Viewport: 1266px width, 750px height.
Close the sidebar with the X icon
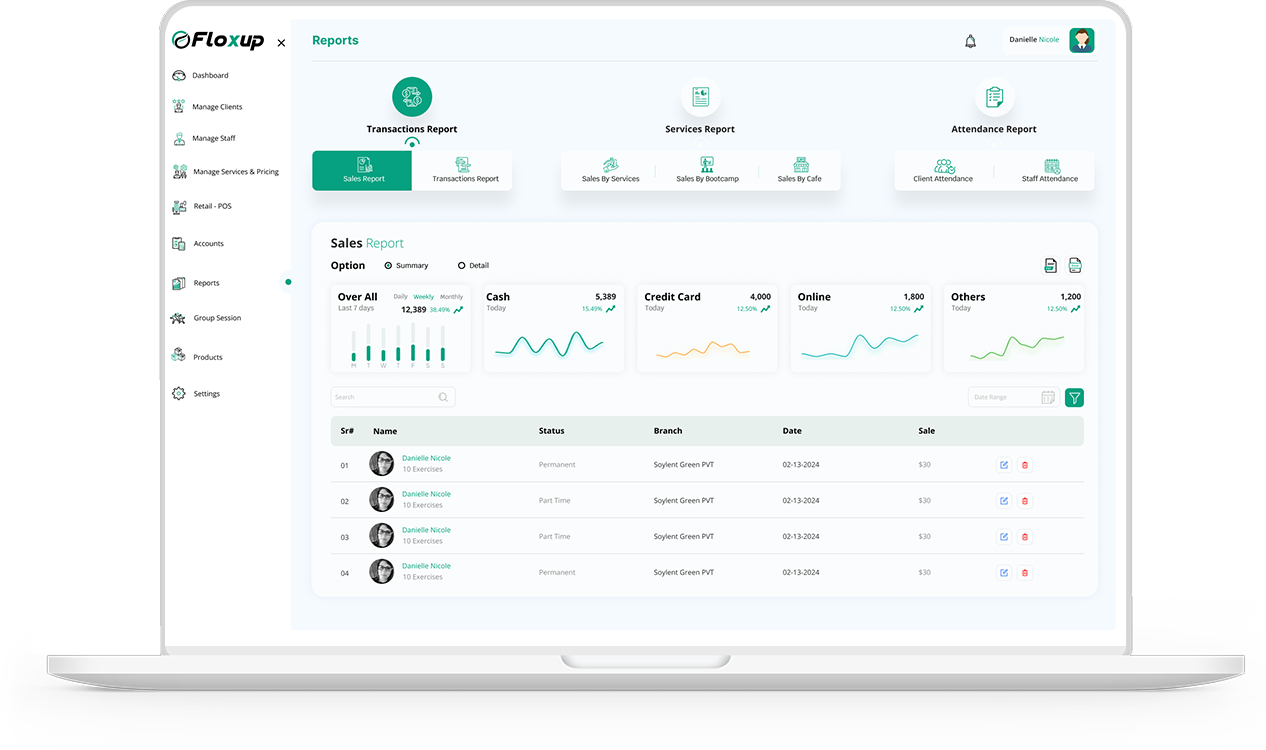281,43
